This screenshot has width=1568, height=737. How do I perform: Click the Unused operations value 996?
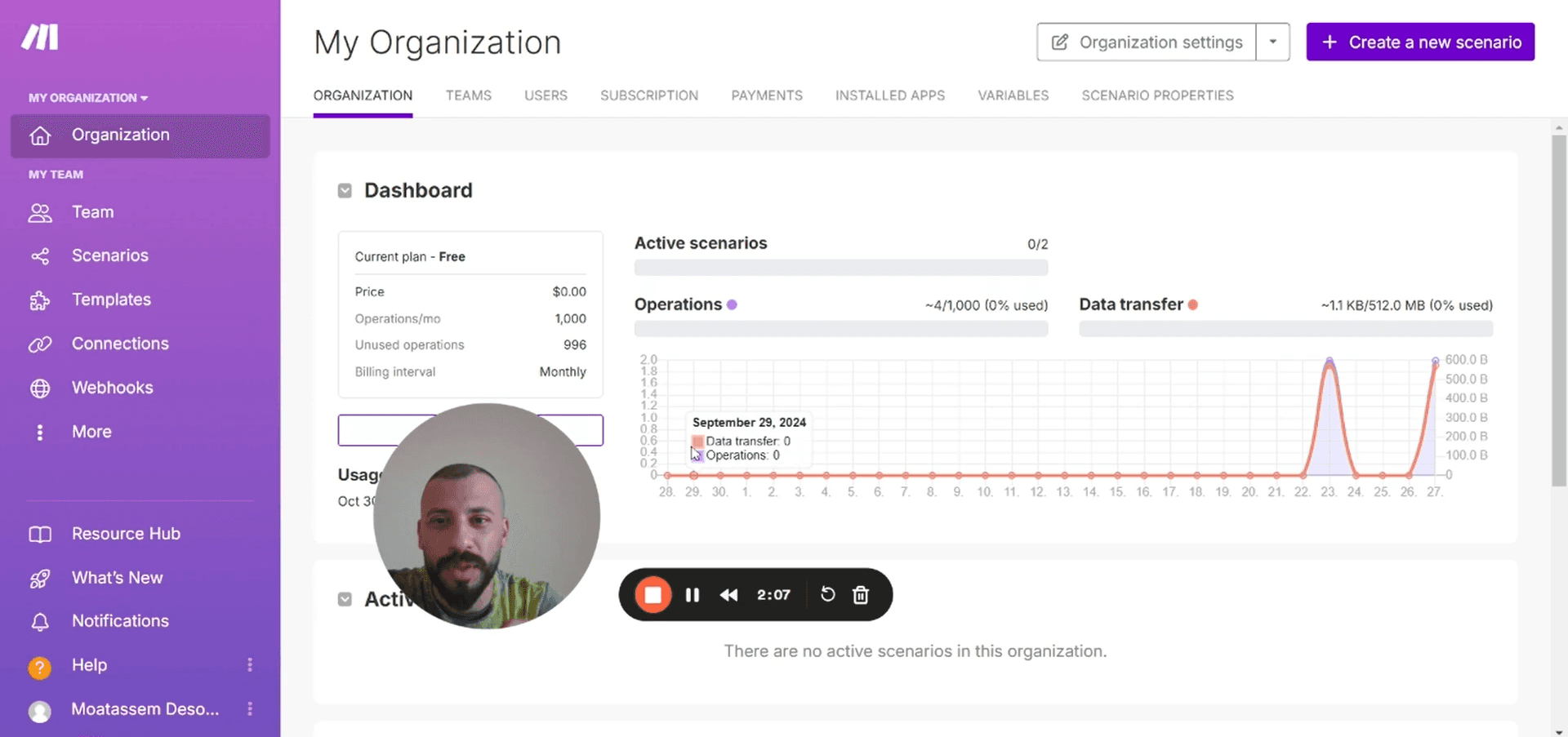(x=575, y=345)
